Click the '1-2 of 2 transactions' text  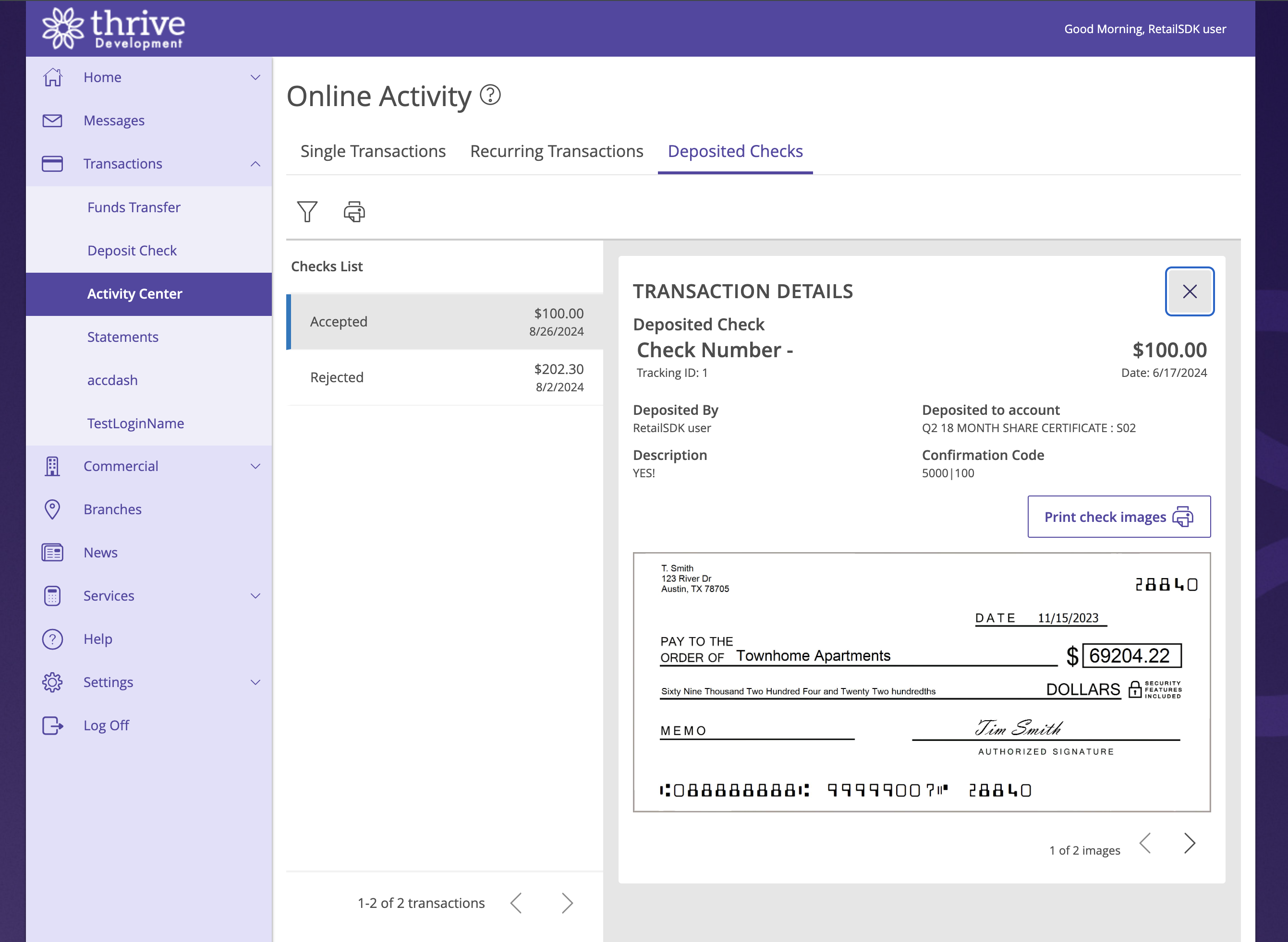point(421,903)
